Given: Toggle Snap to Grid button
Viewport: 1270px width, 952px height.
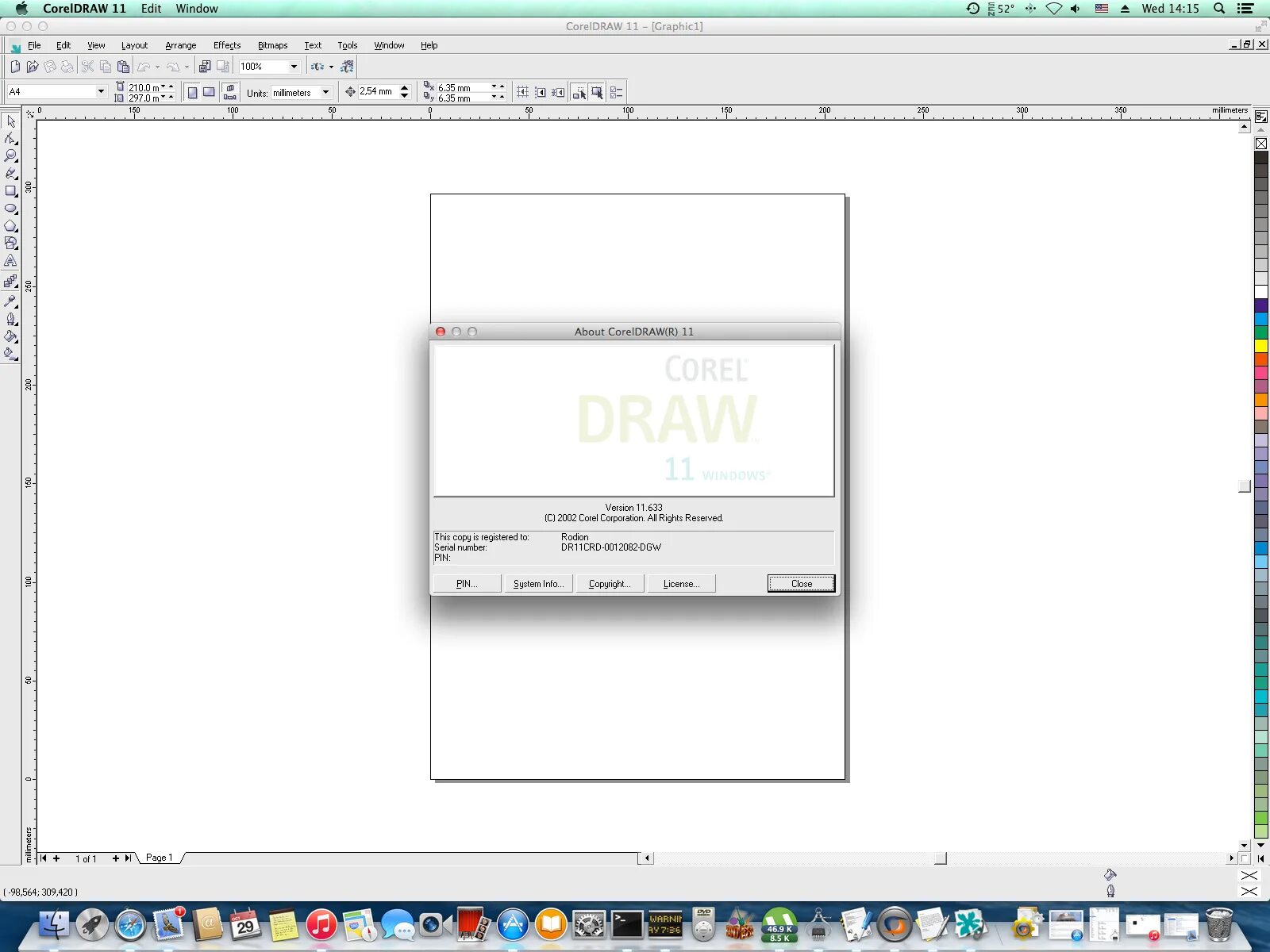Looking at the screenshot, I should click(522, 92).
